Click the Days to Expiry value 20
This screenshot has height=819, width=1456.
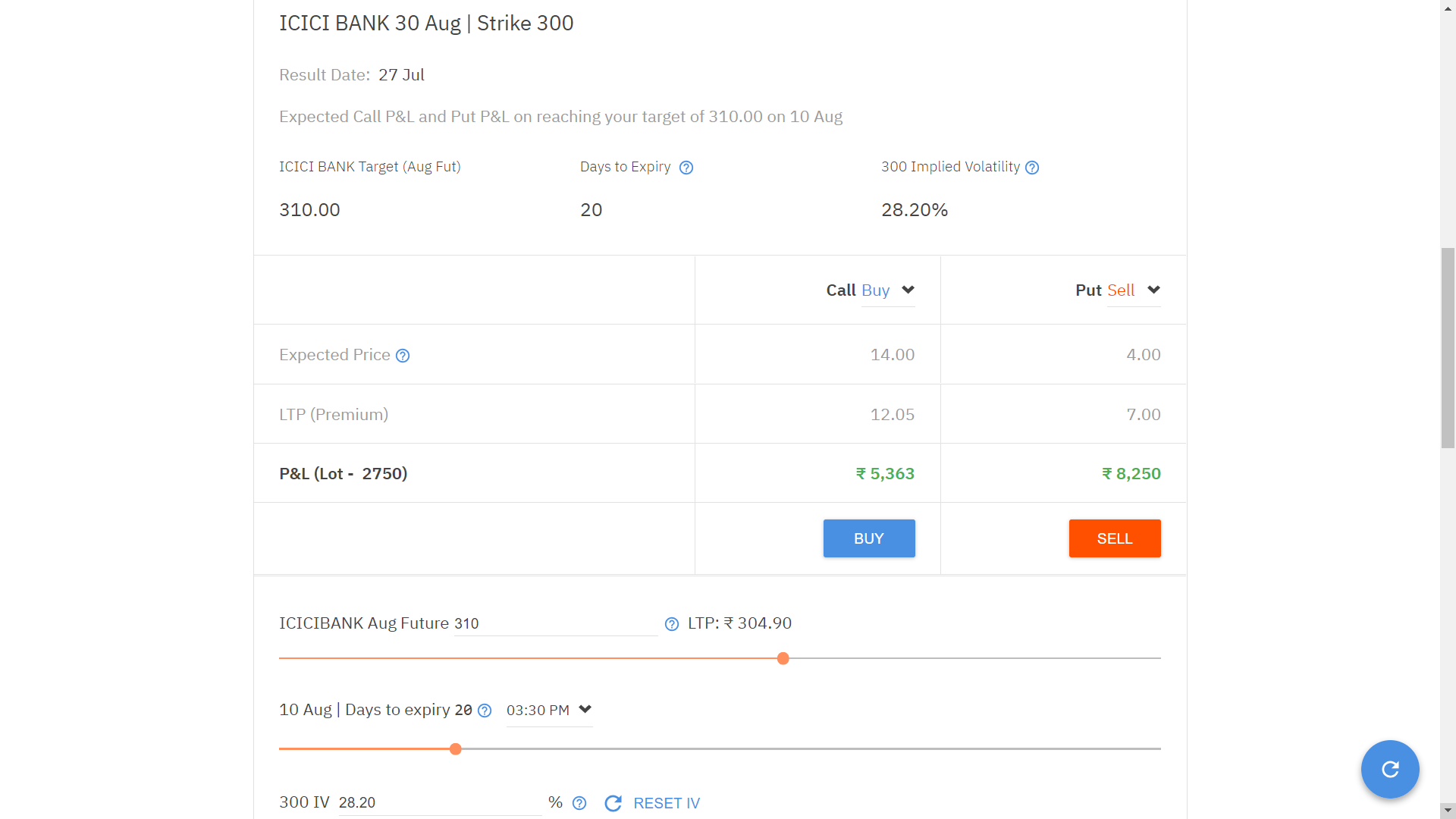click(591, 210)
